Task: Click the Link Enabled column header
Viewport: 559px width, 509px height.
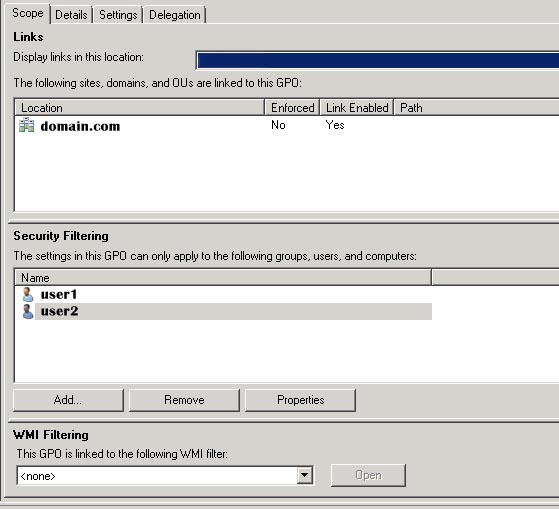Action: tap(357, 108)
